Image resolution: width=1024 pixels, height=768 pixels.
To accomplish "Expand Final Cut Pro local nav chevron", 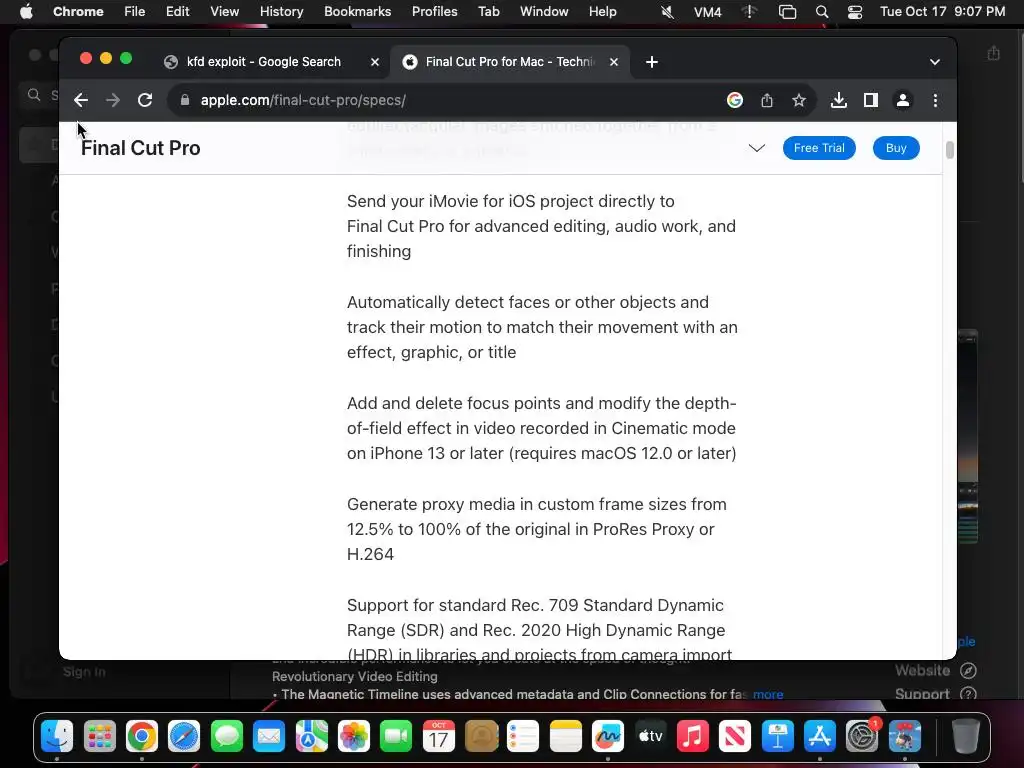I will [x=756, y=148].
